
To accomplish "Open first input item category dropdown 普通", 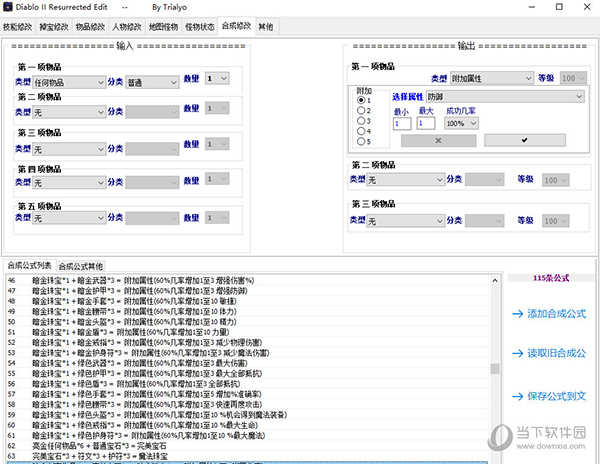I will [152, 82].
